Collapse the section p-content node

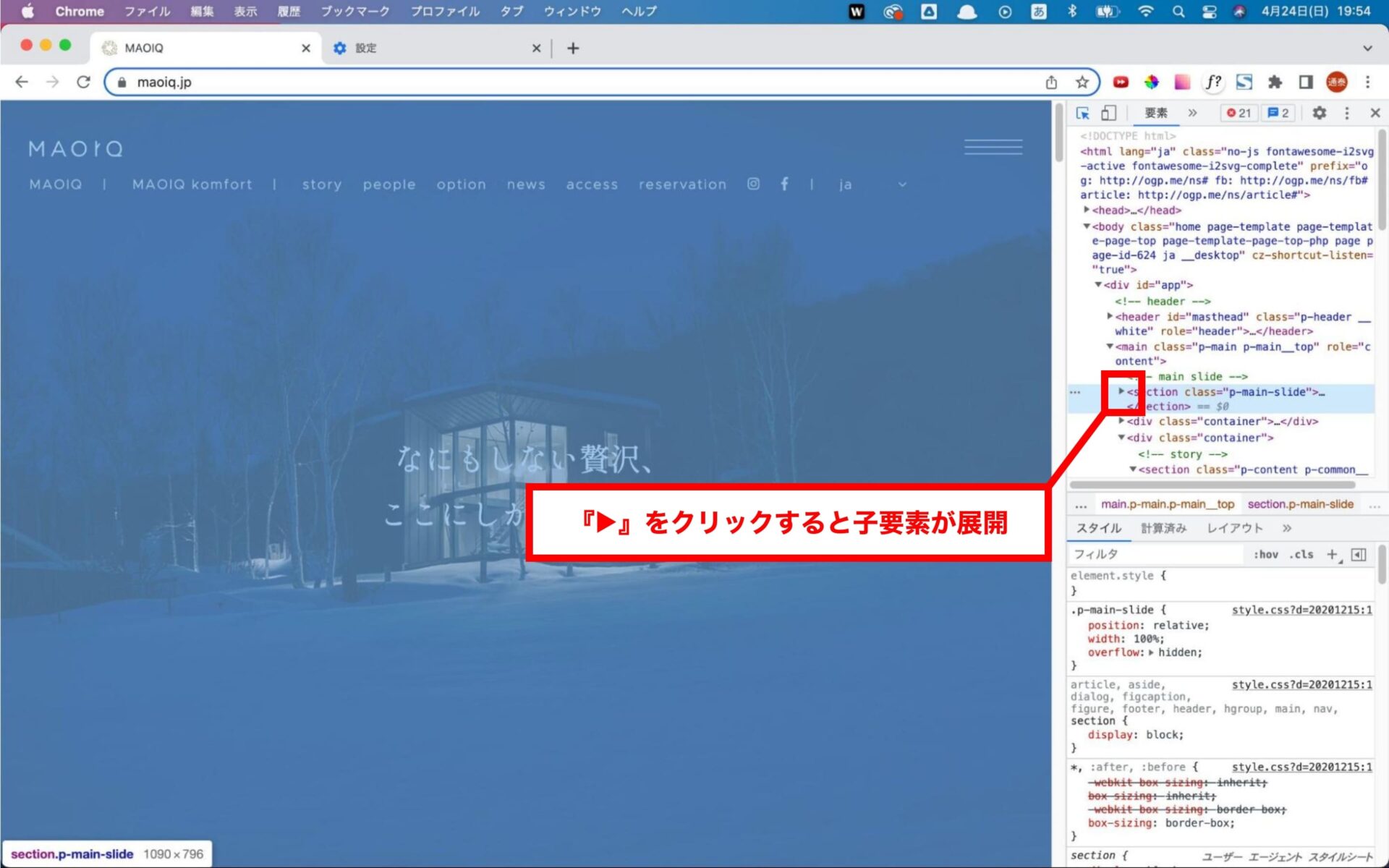[1133, 469]
